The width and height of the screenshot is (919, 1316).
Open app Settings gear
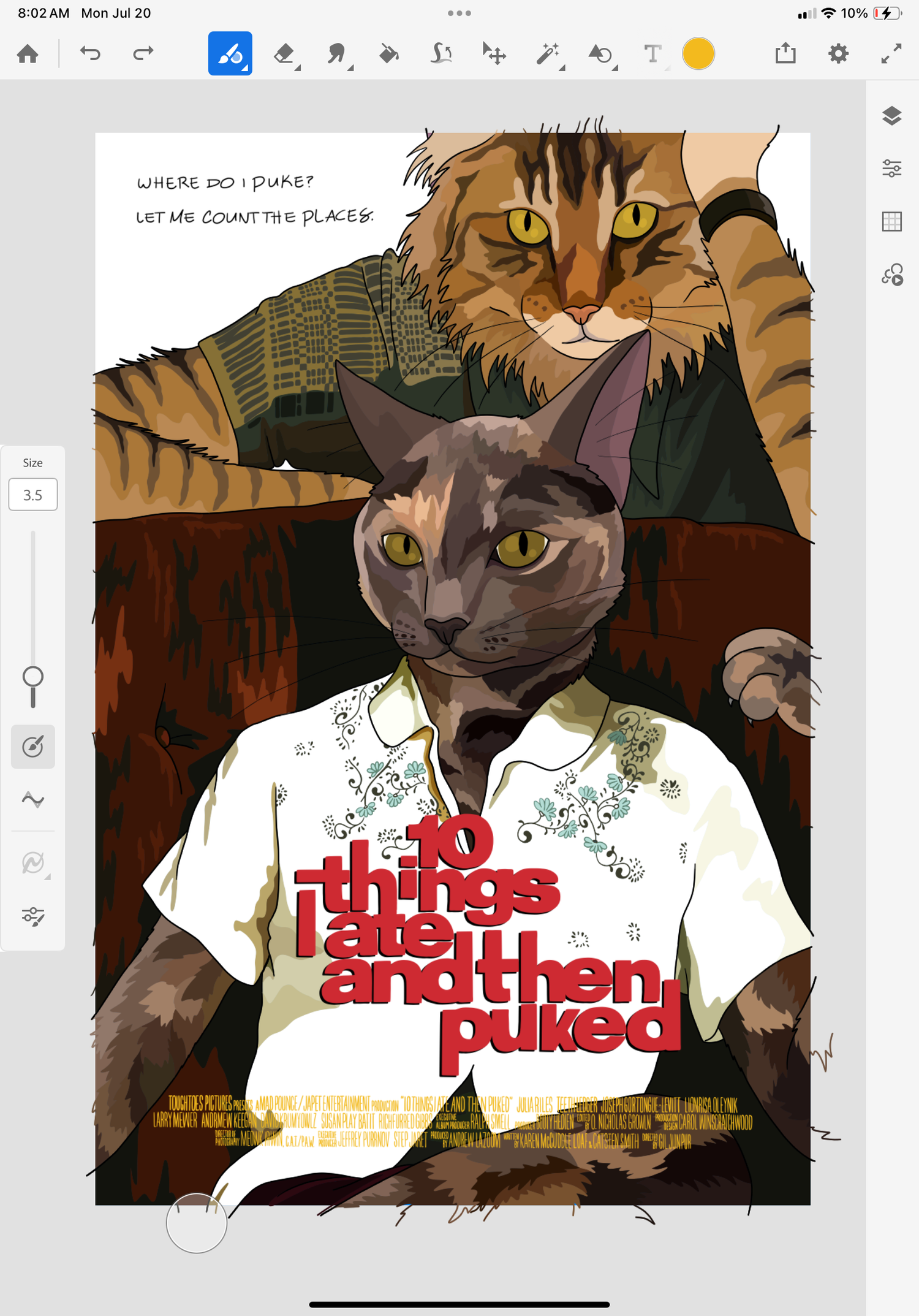point(838,53)
